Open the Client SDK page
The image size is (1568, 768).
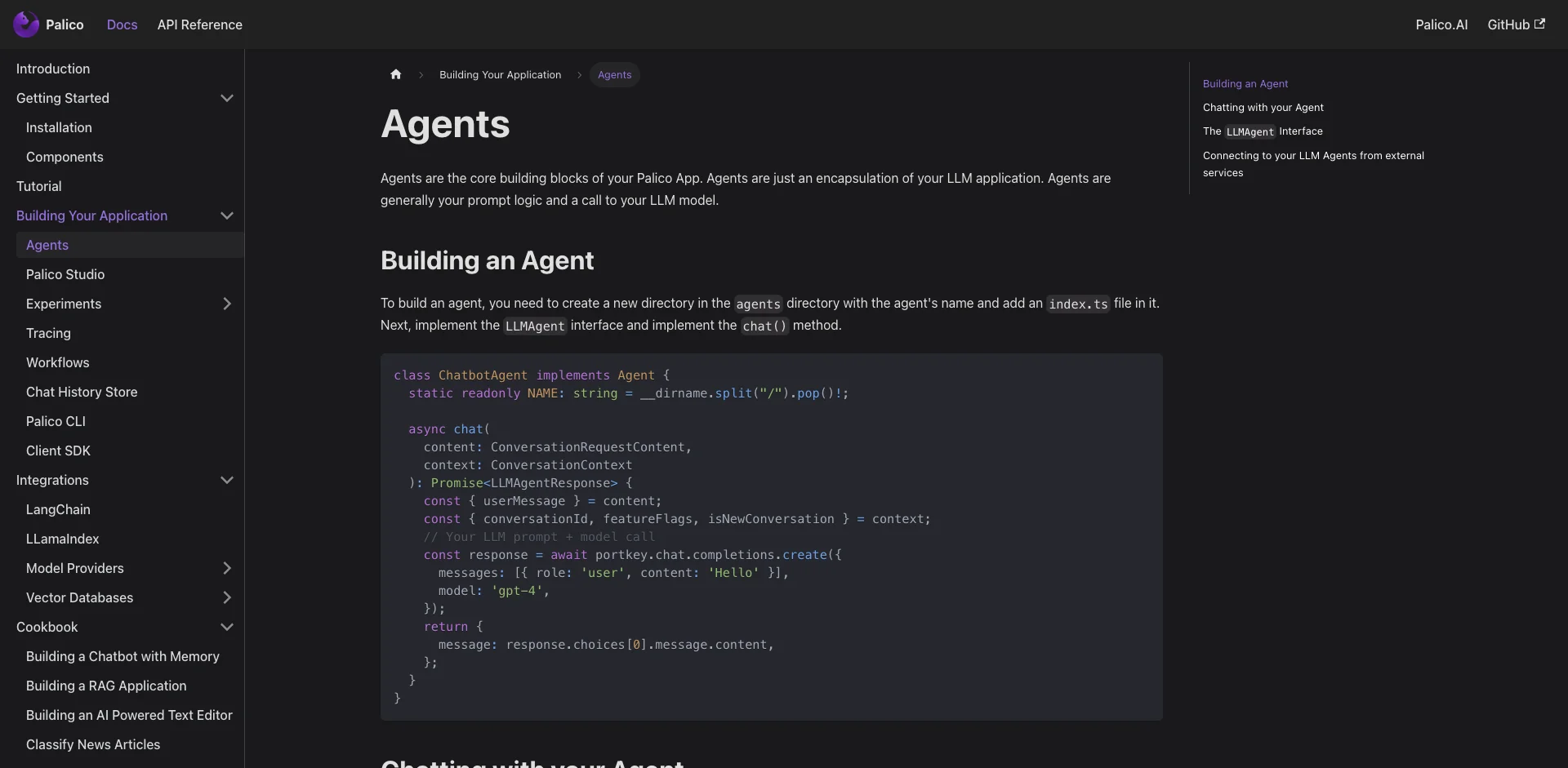58,451
